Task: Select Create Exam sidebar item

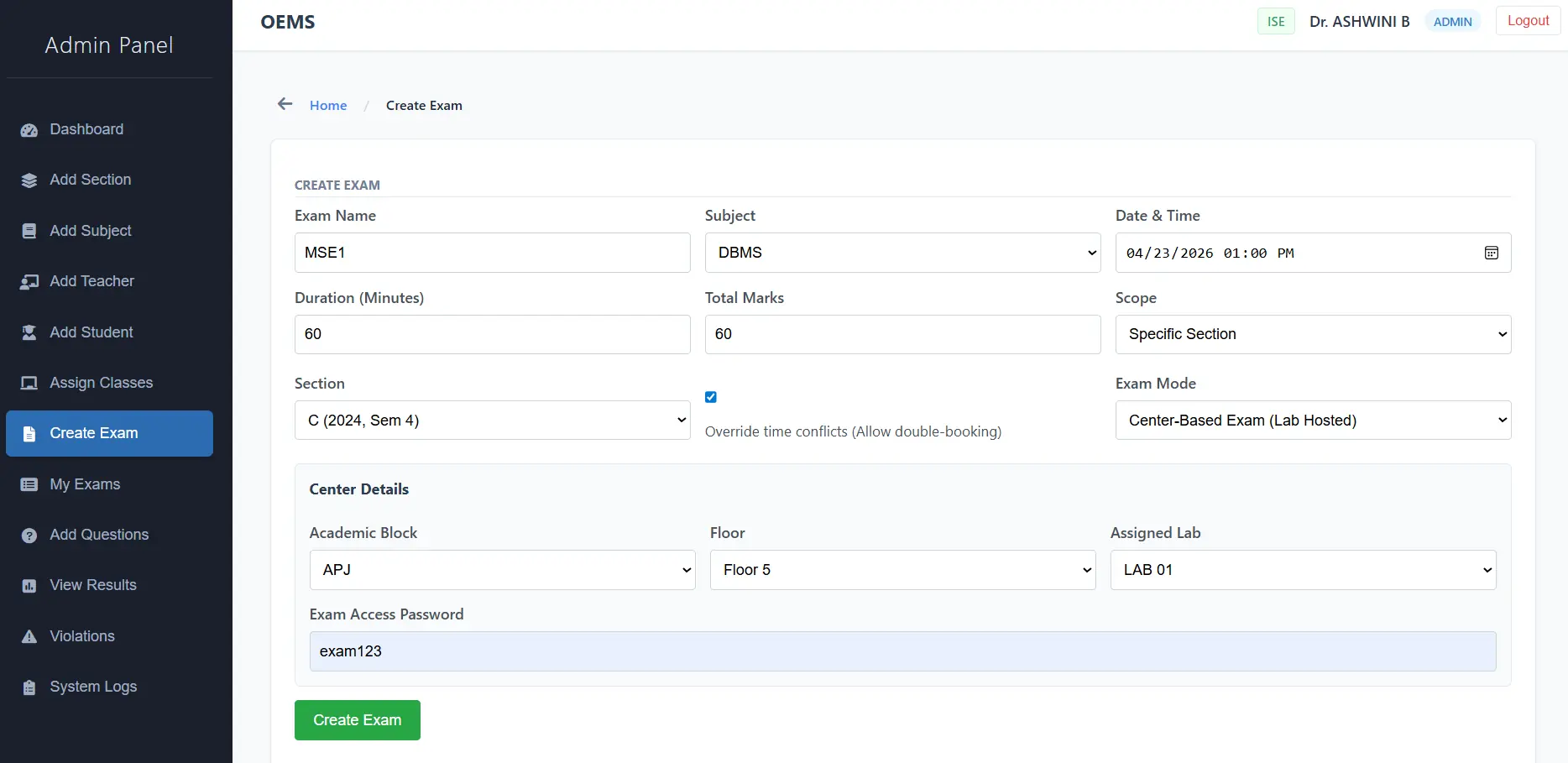Action: point(109,434)
